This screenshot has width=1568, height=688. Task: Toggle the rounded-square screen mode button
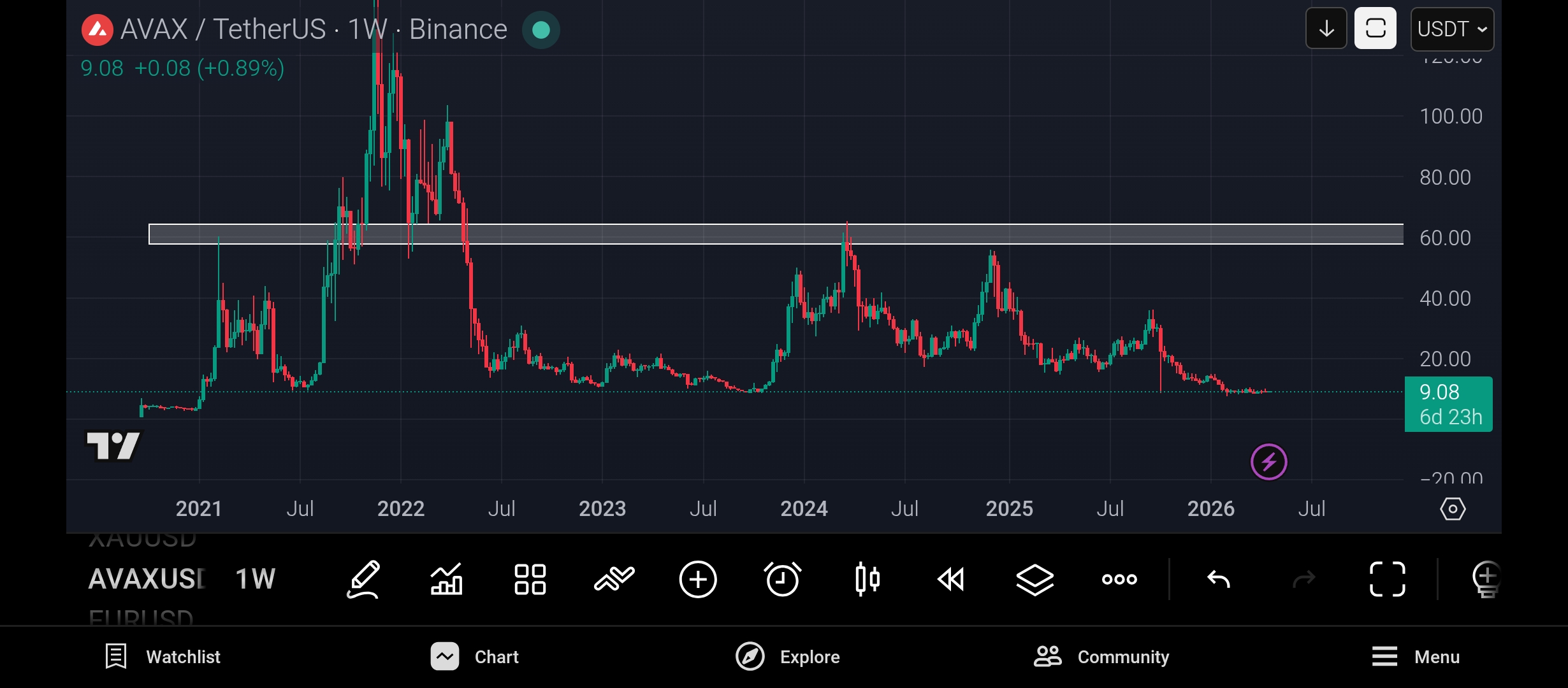pyautogui.click(x=1375, y=29)
